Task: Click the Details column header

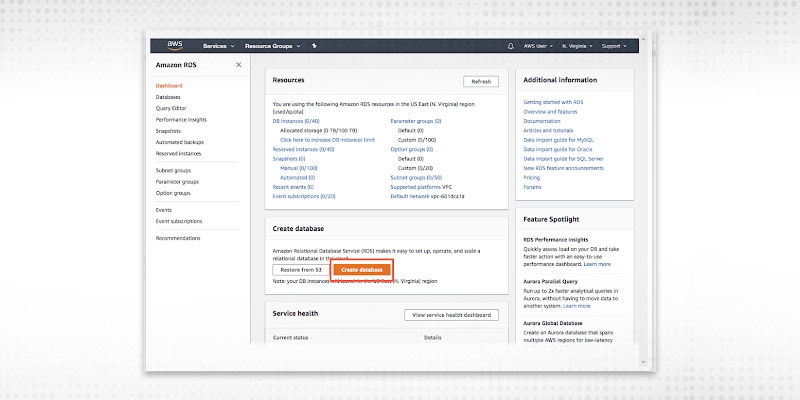Action: coord(433,337)
